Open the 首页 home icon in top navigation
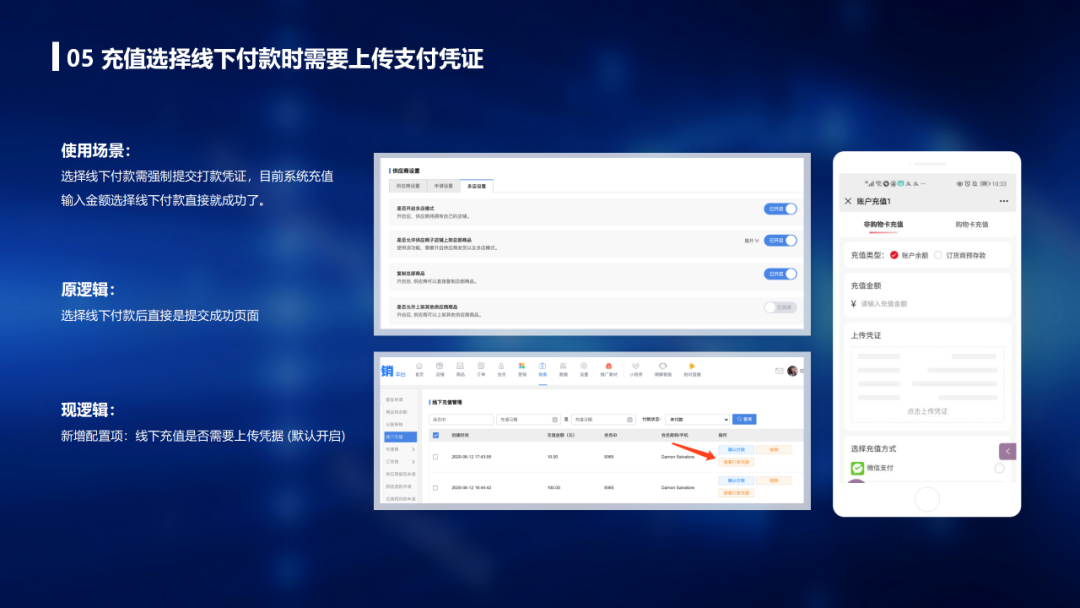Viewport: 1080px width, 608px height. [419, 368]
